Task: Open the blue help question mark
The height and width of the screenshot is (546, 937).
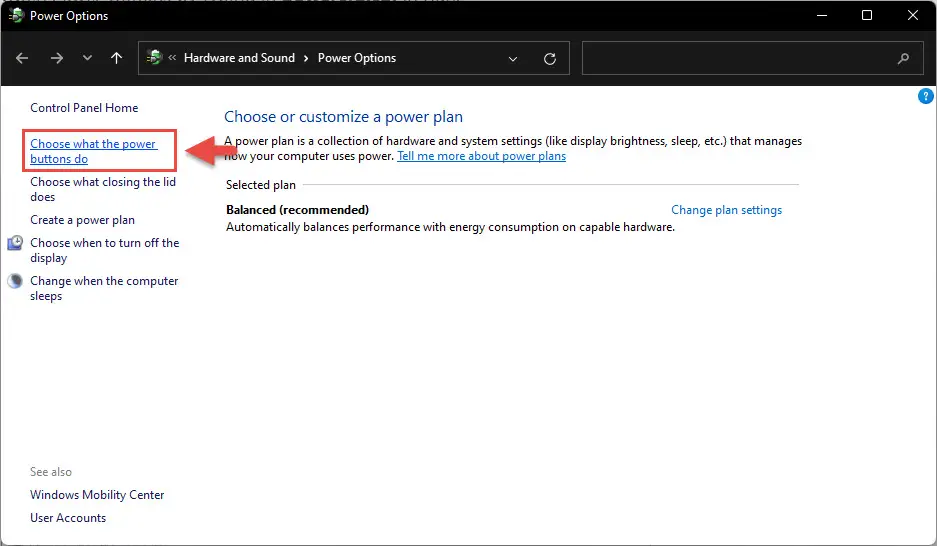Action: [925, 96]
